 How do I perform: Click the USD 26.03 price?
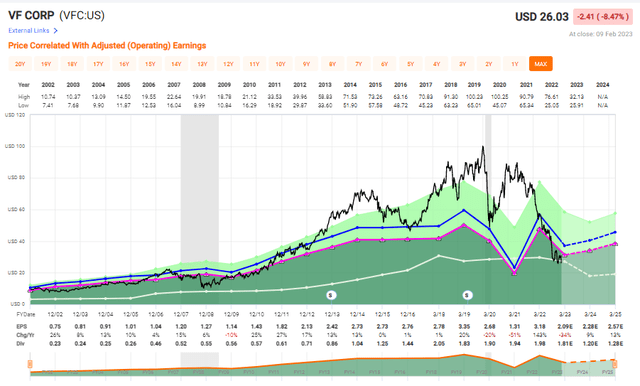(x=542, y=17)
